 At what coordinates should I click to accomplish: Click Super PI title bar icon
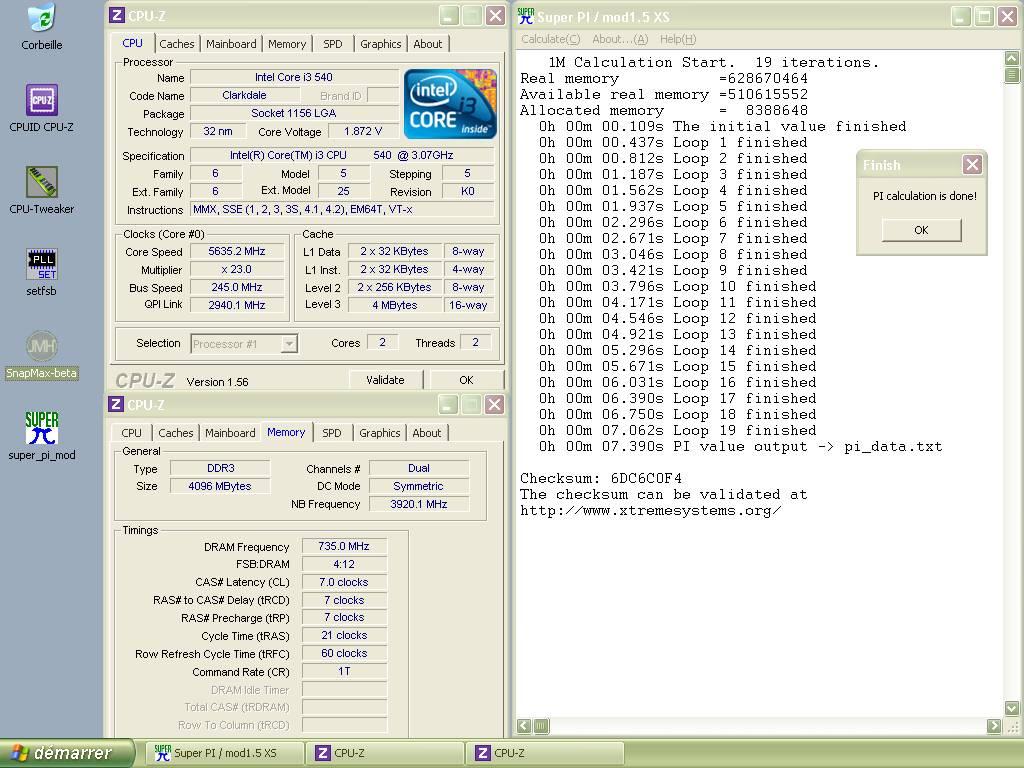pyautogui.click(x=526, y=16)
